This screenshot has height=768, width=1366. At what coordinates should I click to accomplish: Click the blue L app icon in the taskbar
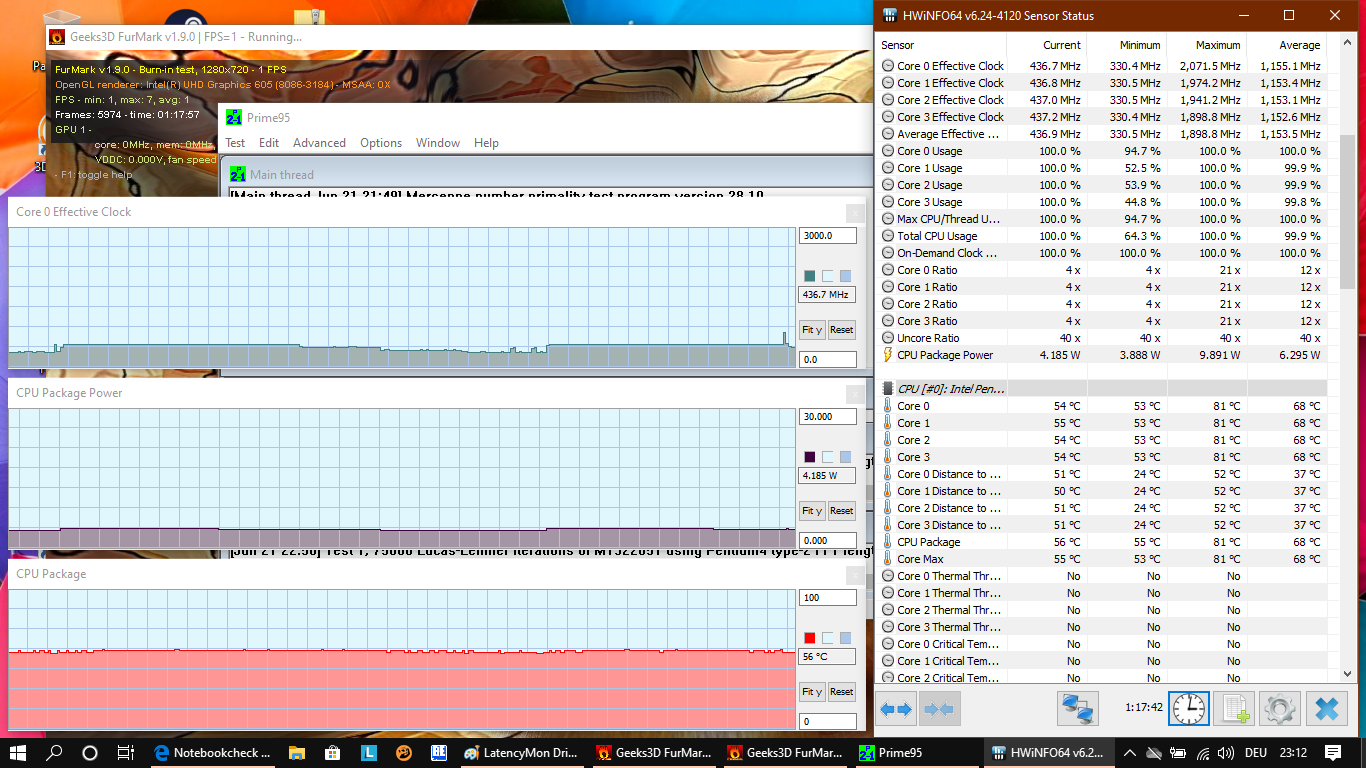click(x=368, y=753)
